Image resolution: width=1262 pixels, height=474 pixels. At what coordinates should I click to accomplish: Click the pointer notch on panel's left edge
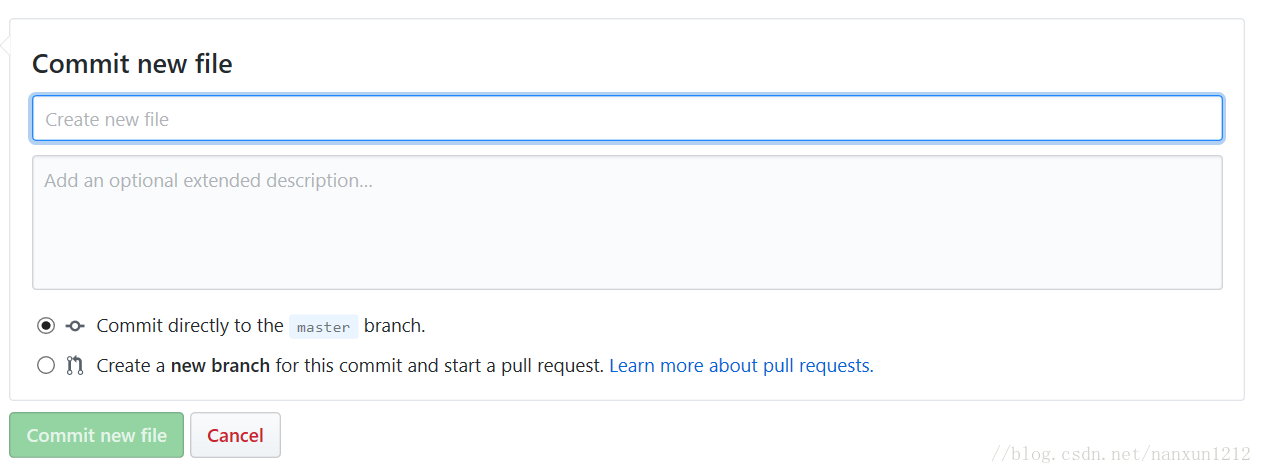5,45
